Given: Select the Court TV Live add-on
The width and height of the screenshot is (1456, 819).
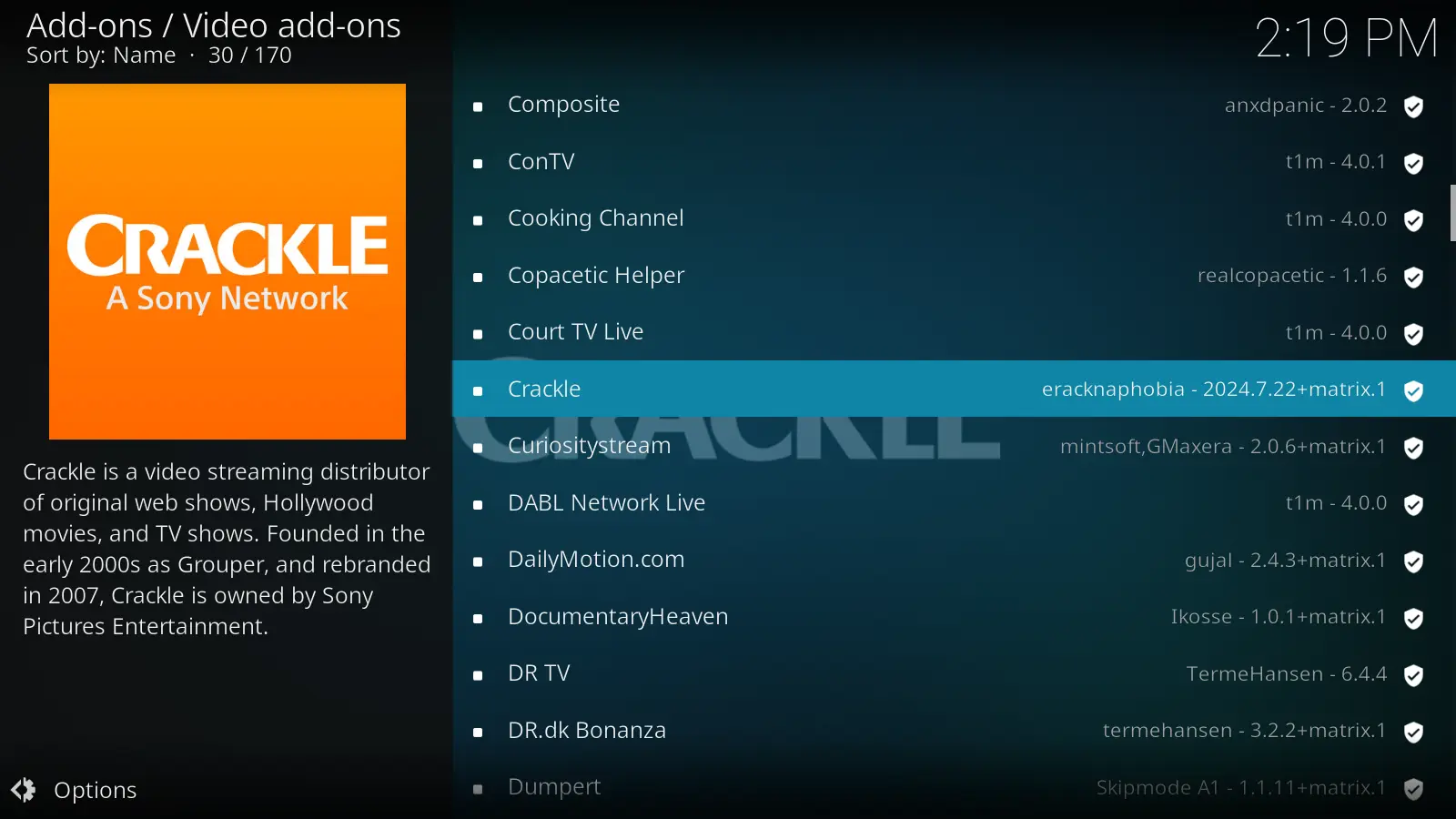Looking at the screenshot, I should [x=954, y=332].
